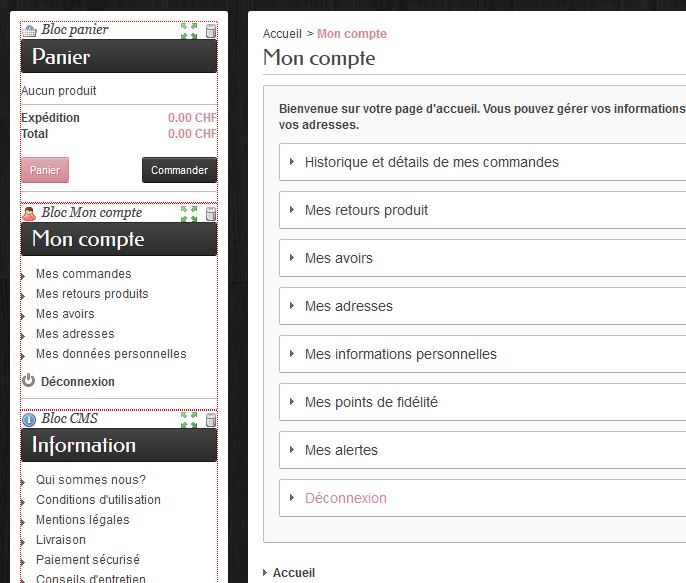686x583 pixels.
Task: Click the 'Aucun produit' text
Action: tap(59, 91)
